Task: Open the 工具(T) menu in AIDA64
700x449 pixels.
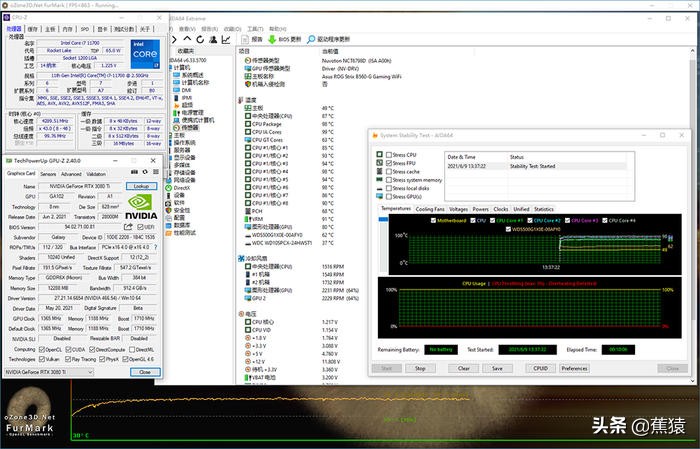Action: pos(255,29)
